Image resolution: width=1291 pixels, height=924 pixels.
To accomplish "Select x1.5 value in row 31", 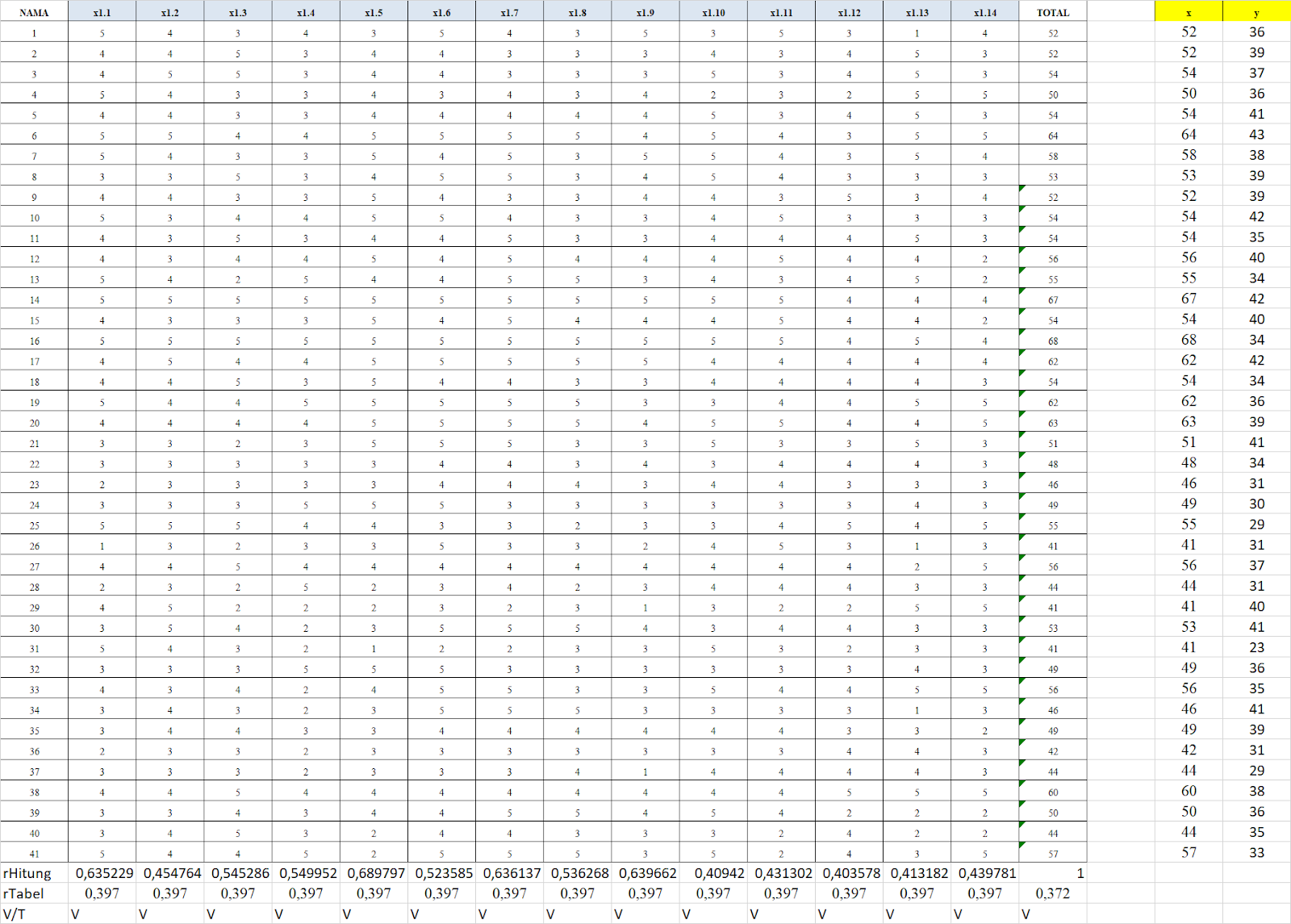I will pos(374,649).
